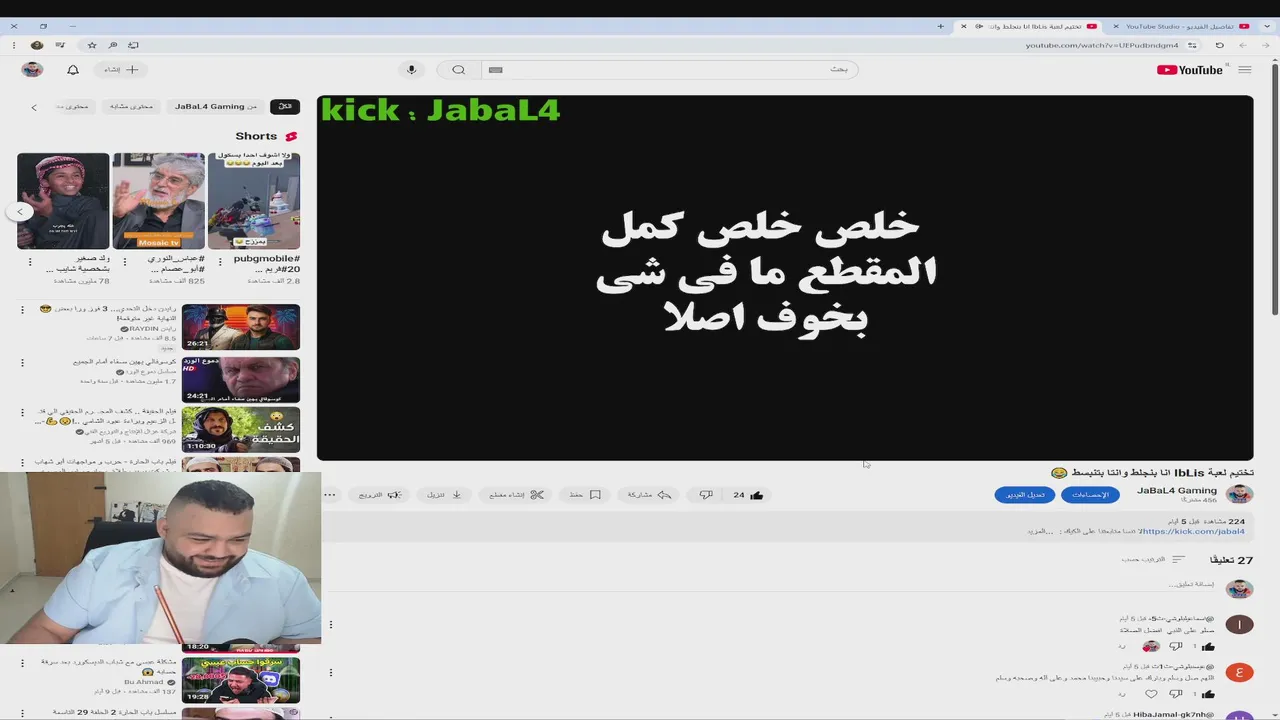
Task: Open JaBaL4 Gaming channel avatar
Action: [1239, 494]
